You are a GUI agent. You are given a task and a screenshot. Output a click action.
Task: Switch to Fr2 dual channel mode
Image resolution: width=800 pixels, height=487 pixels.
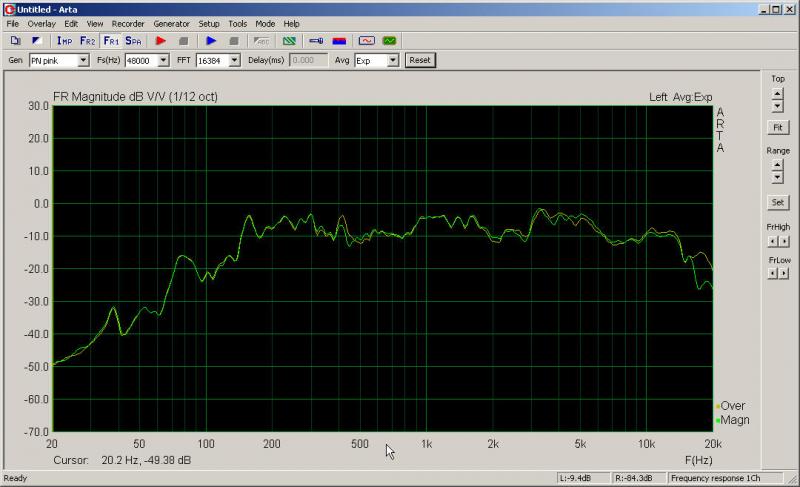(x=88, y=41)
